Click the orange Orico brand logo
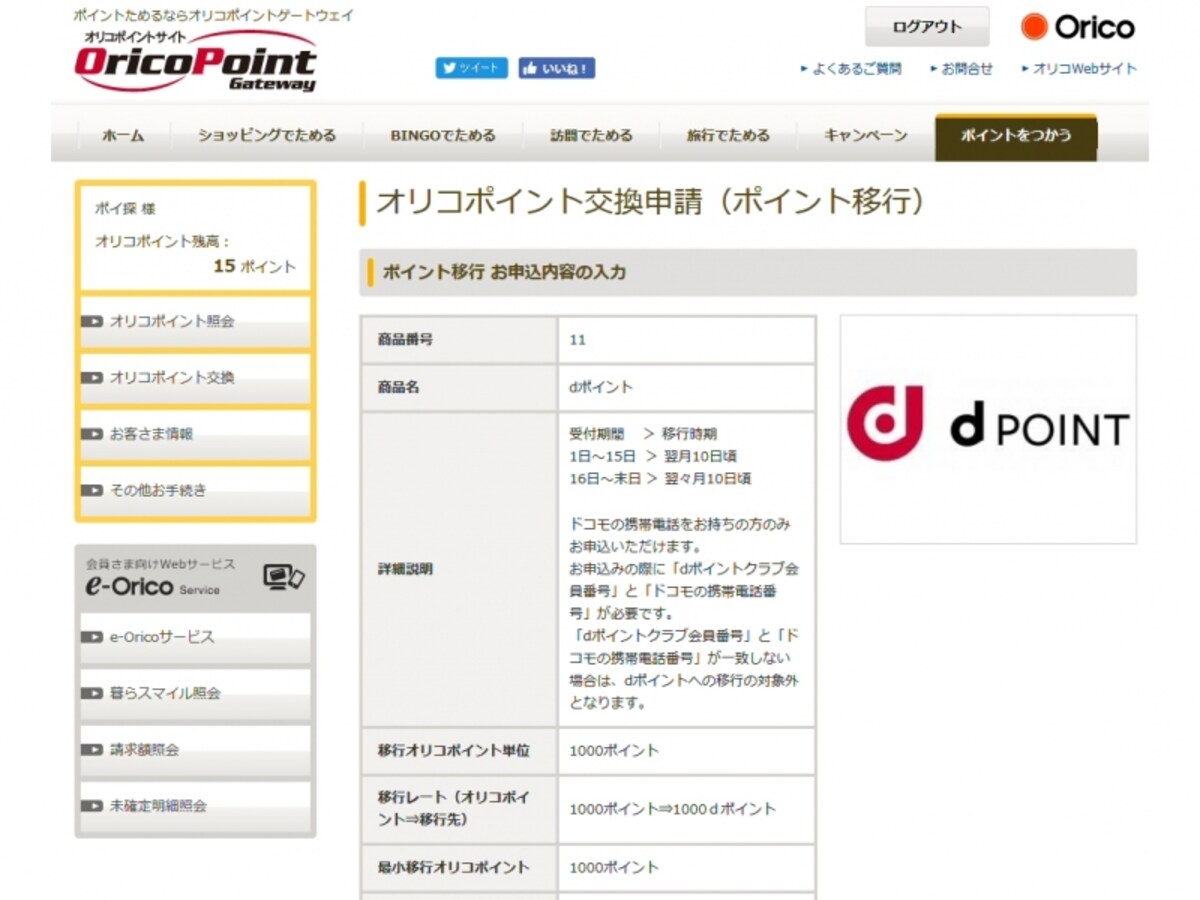Screen dimensions: 1200x900 point(1078,27)
